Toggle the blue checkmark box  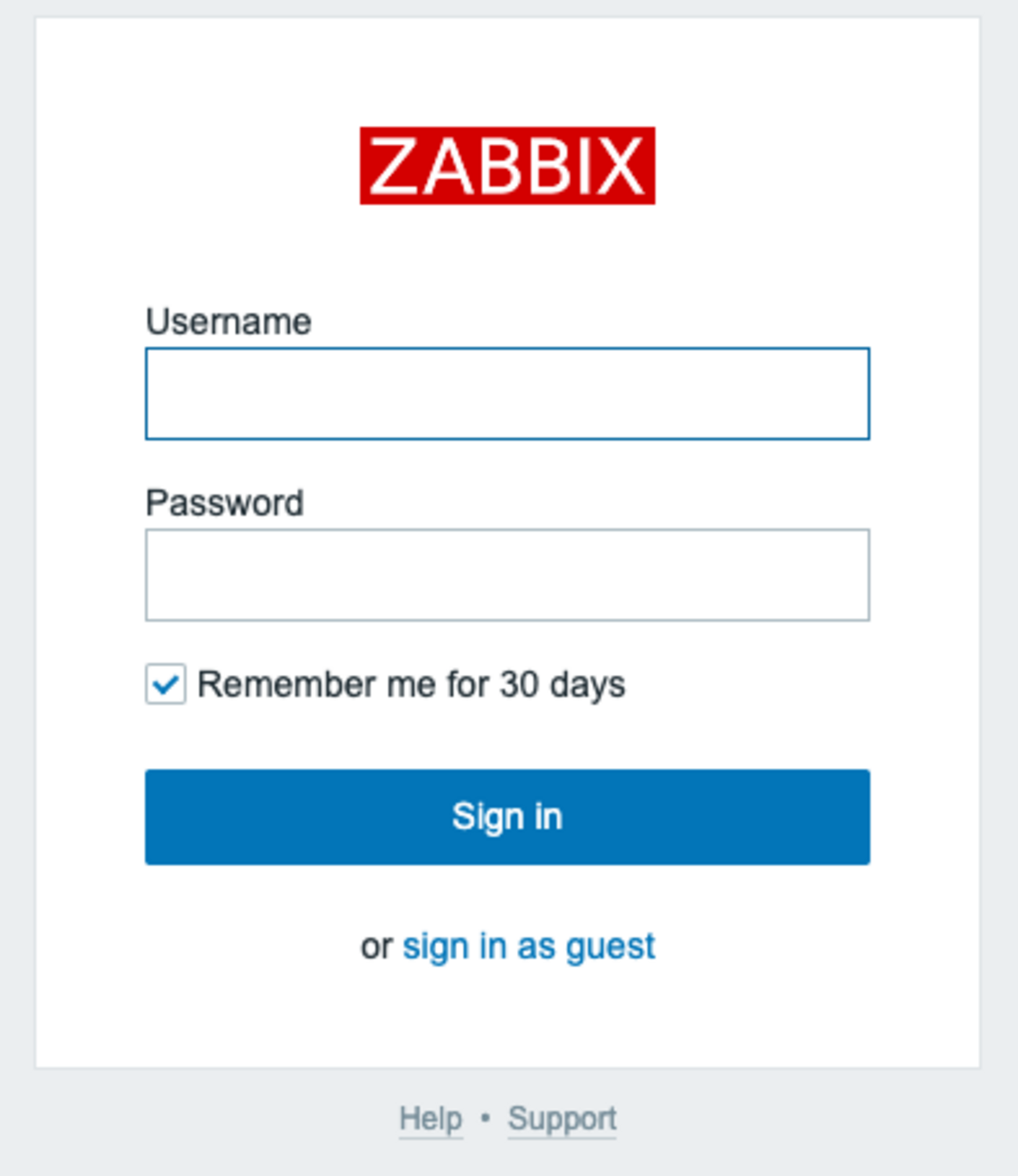(165, 684)
